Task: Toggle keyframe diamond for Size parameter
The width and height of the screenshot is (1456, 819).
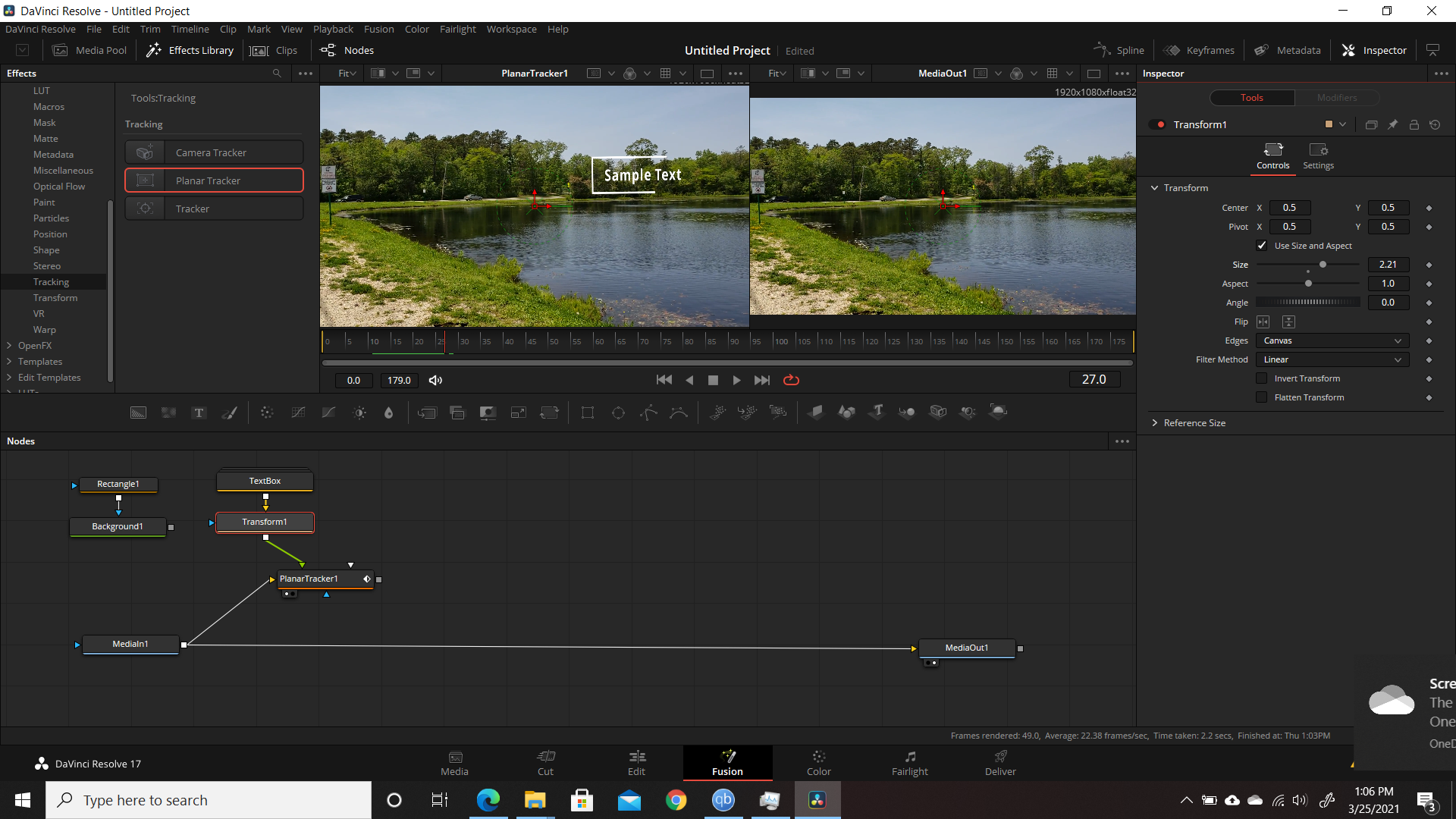Action: 1429,265
